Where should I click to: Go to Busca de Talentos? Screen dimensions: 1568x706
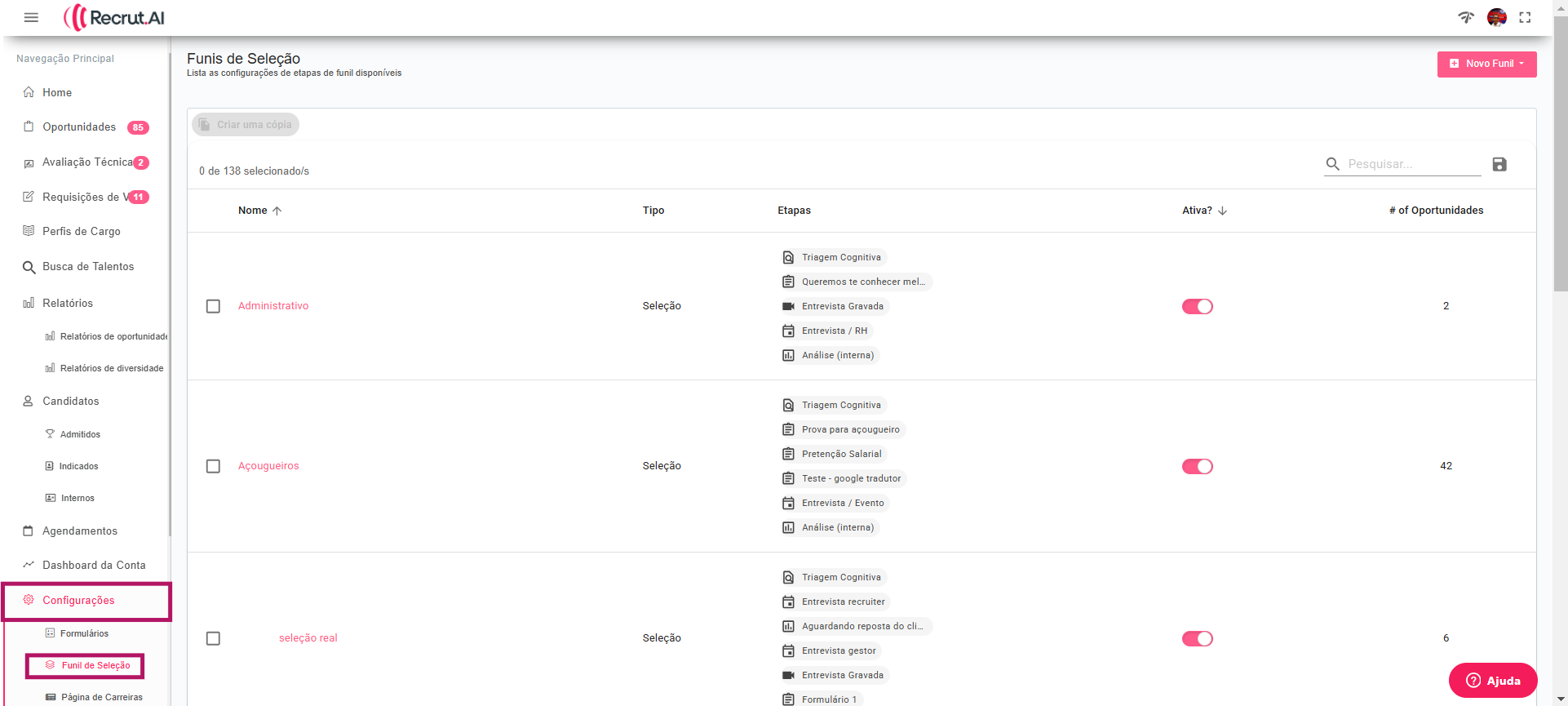tap(88, 267)
